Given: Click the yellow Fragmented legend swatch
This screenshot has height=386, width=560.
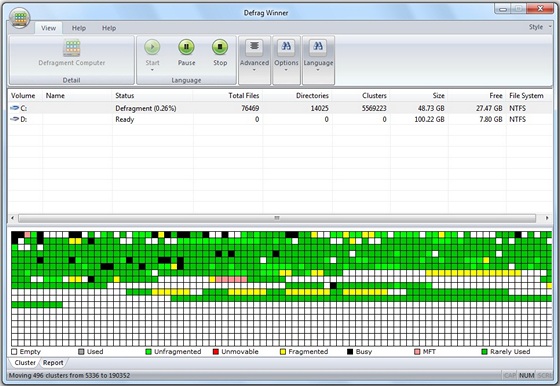Looking at the screenshot, I should [x=283, y=352].
